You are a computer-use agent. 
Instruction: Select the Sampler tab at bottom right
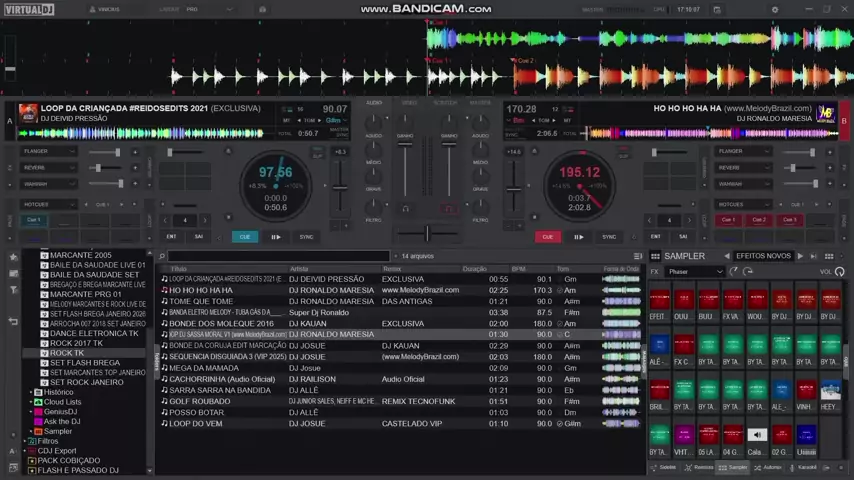(x=733, y=468)
